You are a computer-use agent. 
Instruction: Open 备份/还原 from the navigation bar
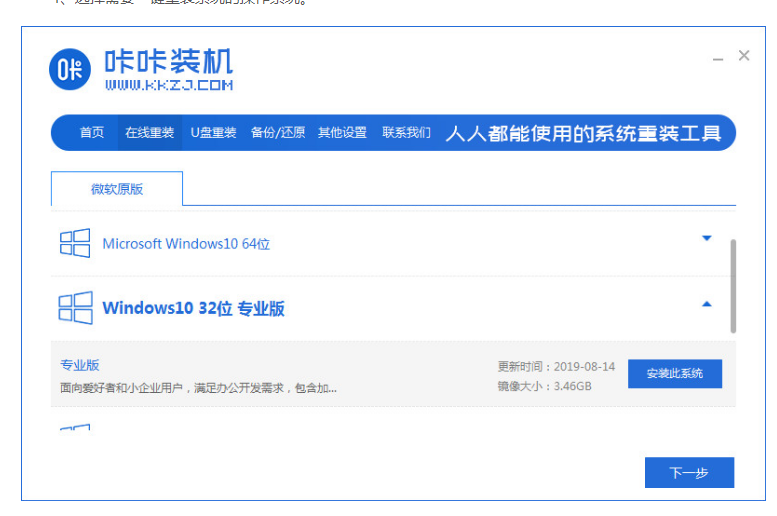(277, 133)
